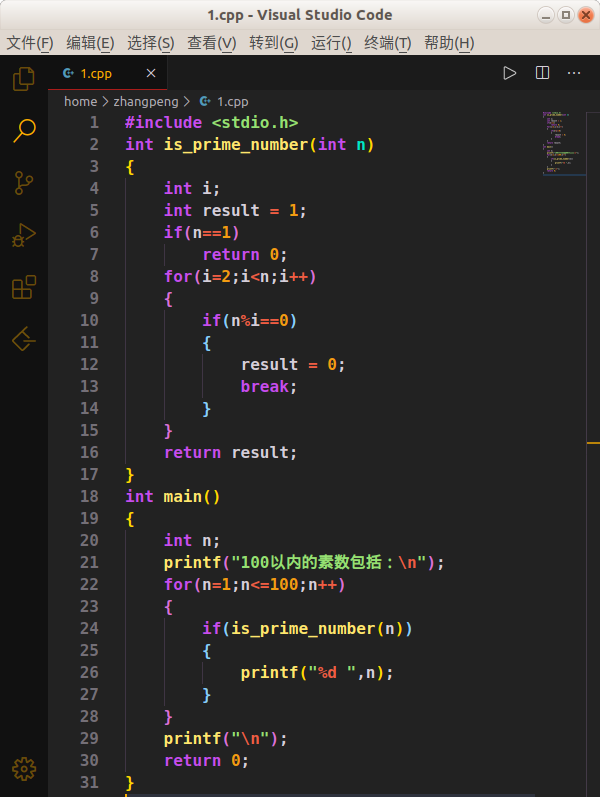
Task: Open the Source Control view
Action: (x=24, y=183)
